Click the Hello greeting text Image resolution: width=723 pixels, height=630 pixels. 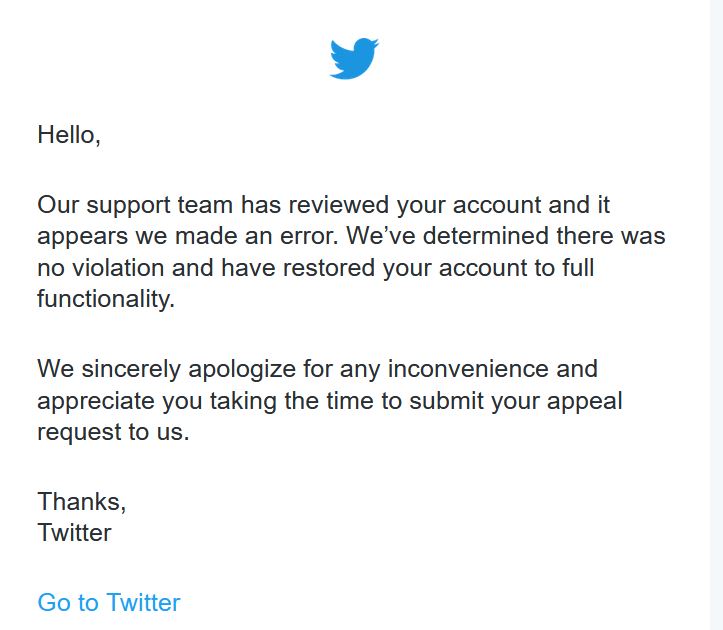coord(69,135)
